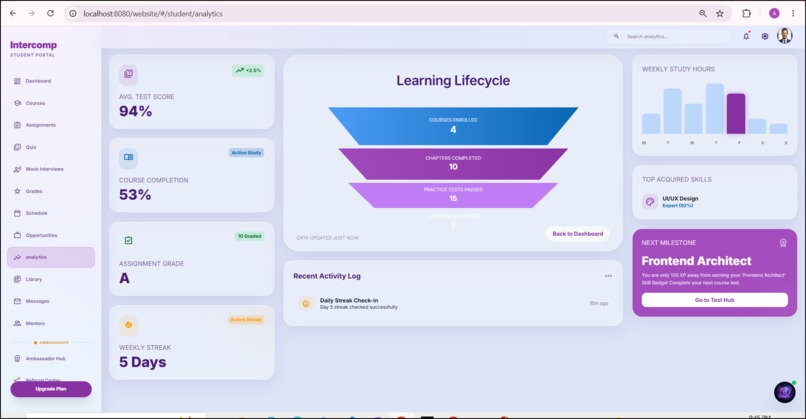This screenshot has height=419, width=806.
Task: Click the Chapters Completed funnel segment
Action: pos(453,163)
